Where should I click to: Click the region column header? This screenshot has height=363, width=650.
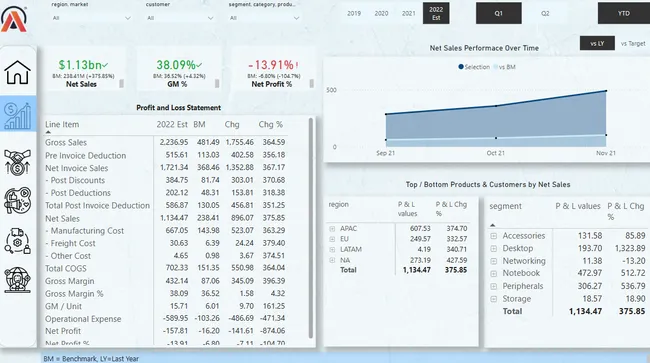tap(339, 204)
